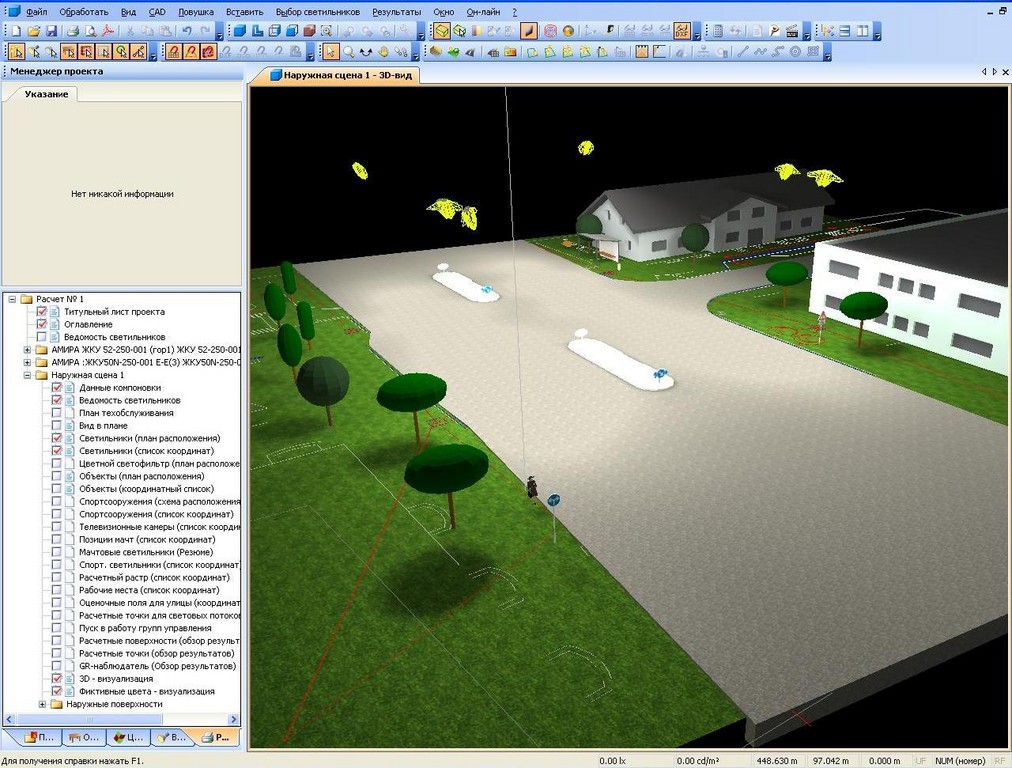Click the Save project toolbar icon

pyautogui.click(x=51, y=31)
